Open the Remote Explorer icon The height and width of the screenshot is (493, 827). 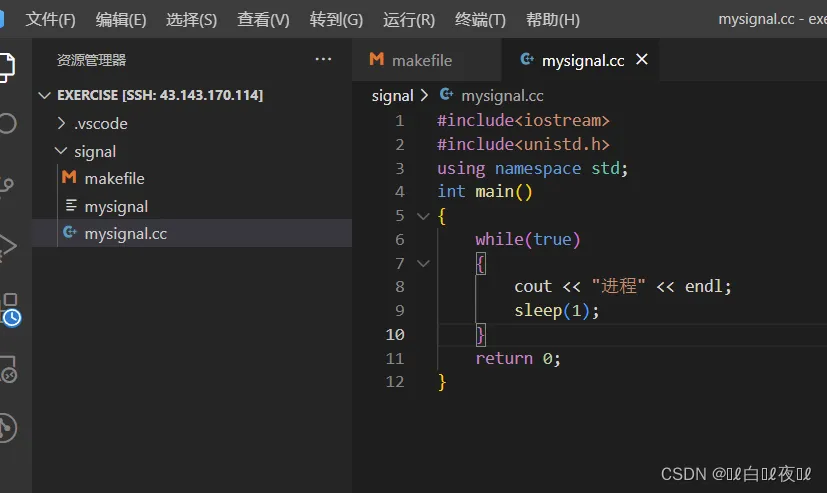point(7,370)
